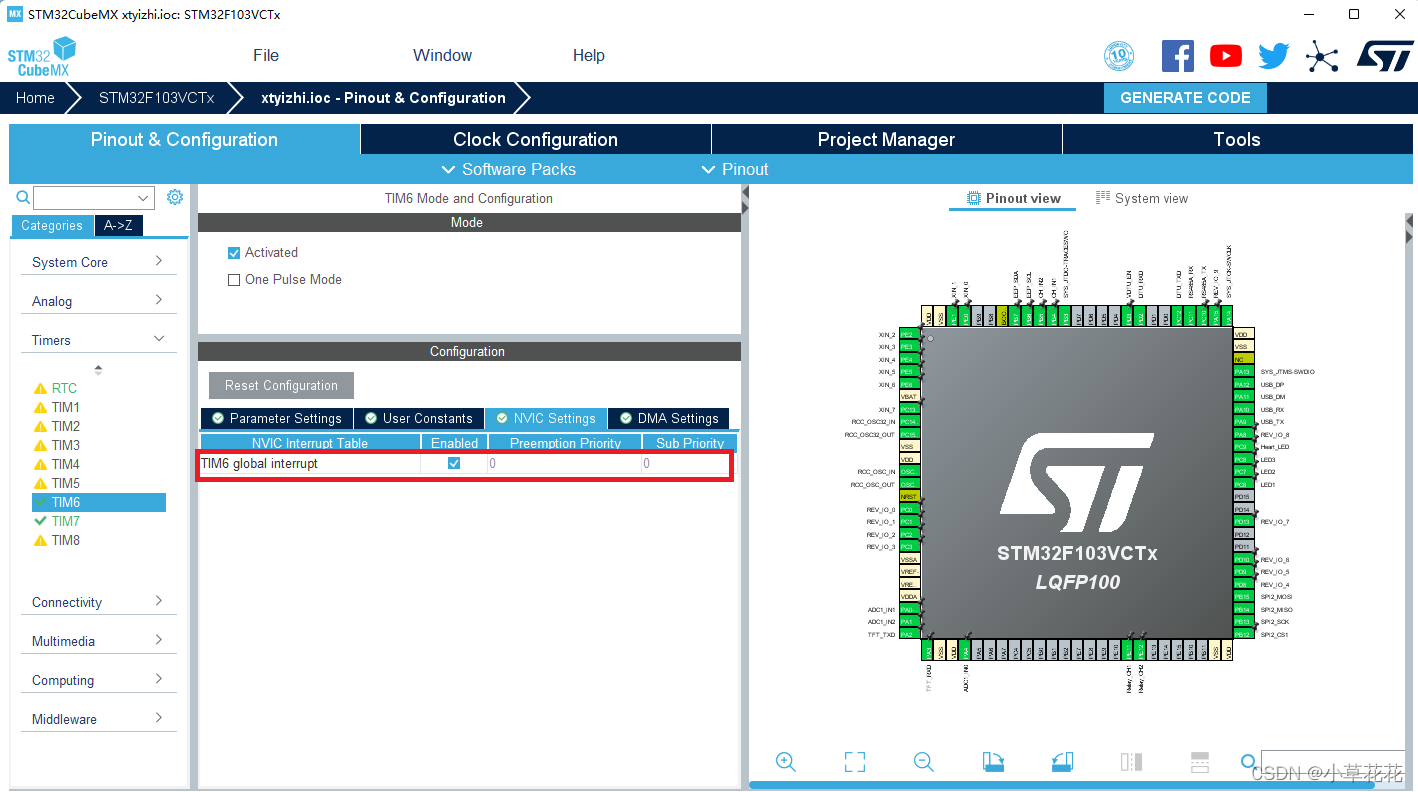1418x792 pixels.
Task: Open the Window menu
Action: pyautogui.click(x=442, y=56)
